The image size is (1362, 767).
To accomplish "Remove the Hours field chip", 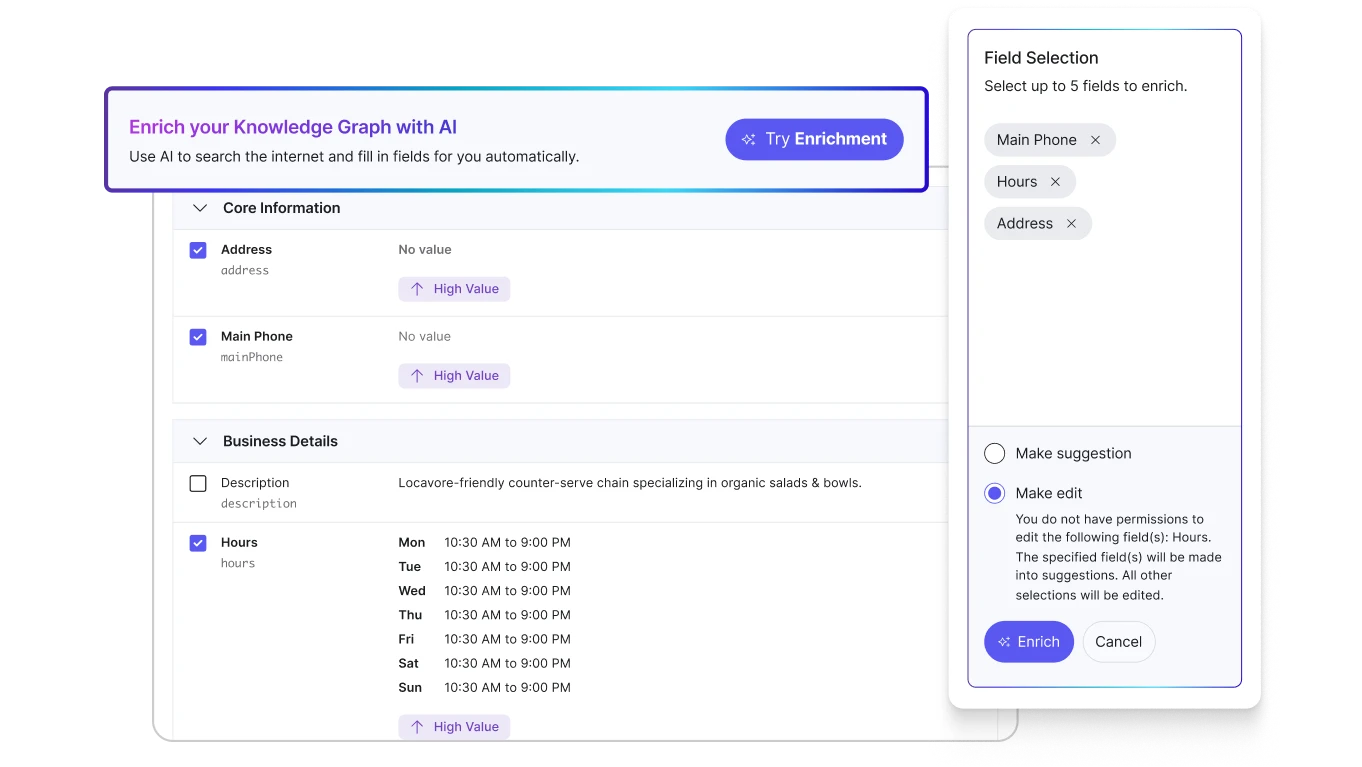I will coord(1055,182).
